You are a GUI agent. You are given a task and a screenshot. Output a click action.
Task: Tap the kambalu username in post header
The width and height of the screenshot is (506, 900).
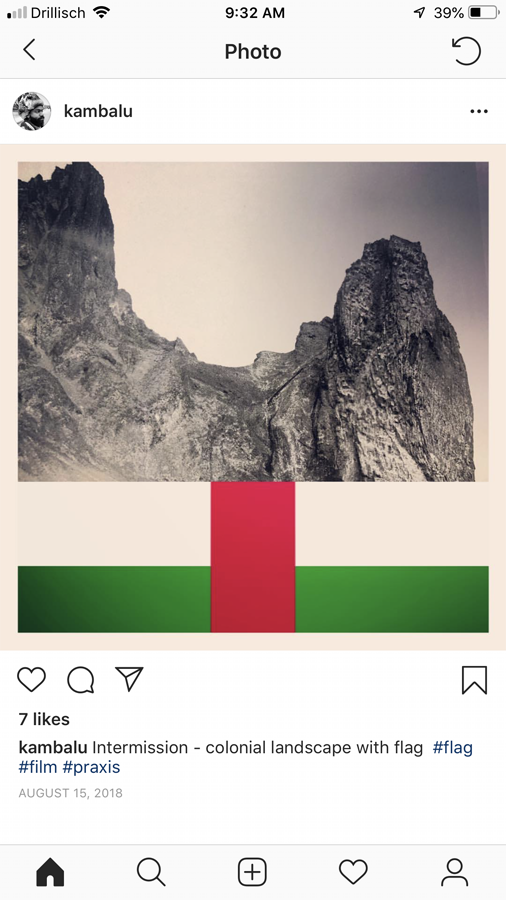tap(98, 111)
